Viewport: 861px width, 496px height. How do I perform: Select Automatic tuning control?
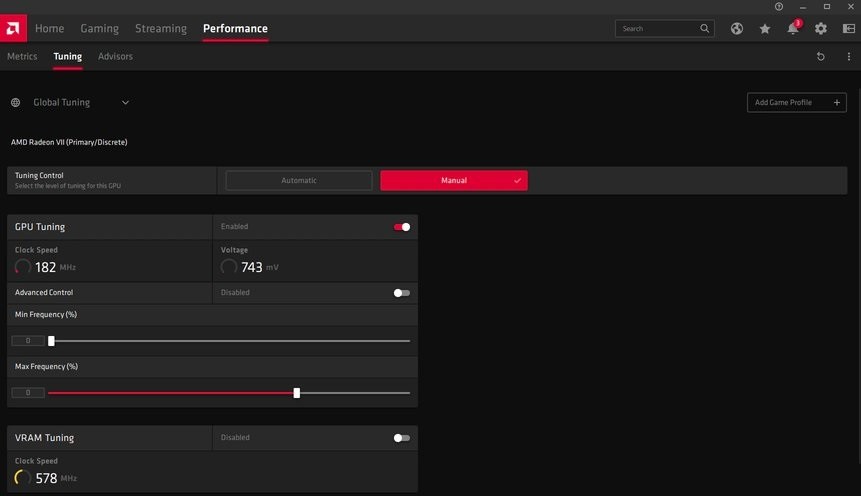pyautogui.click(x=299, y=181)
